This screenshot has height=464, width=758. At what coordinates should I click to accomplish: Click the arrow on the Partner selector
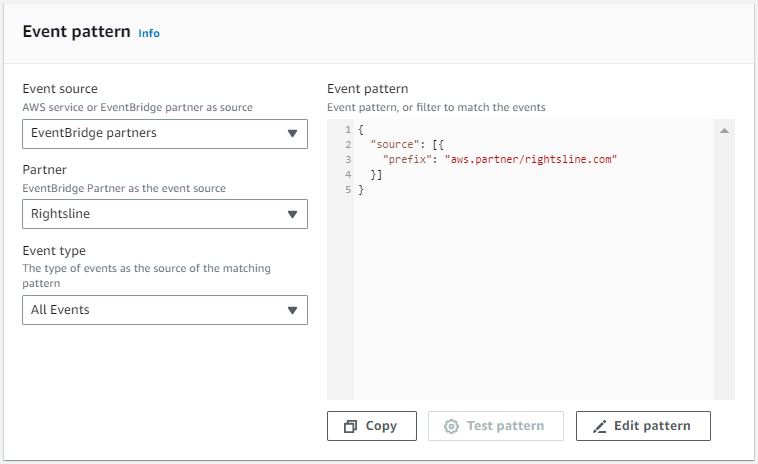click(x=292, y=214)
